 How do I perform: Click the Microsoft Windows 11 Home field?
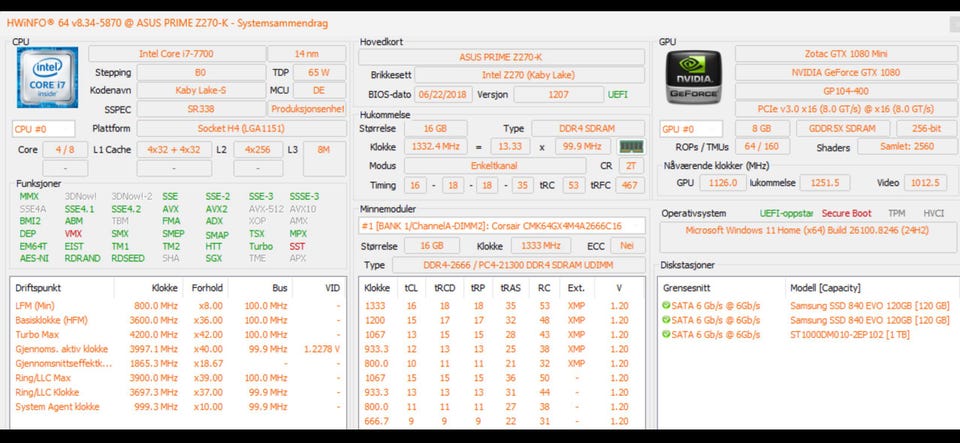[806, 231]
